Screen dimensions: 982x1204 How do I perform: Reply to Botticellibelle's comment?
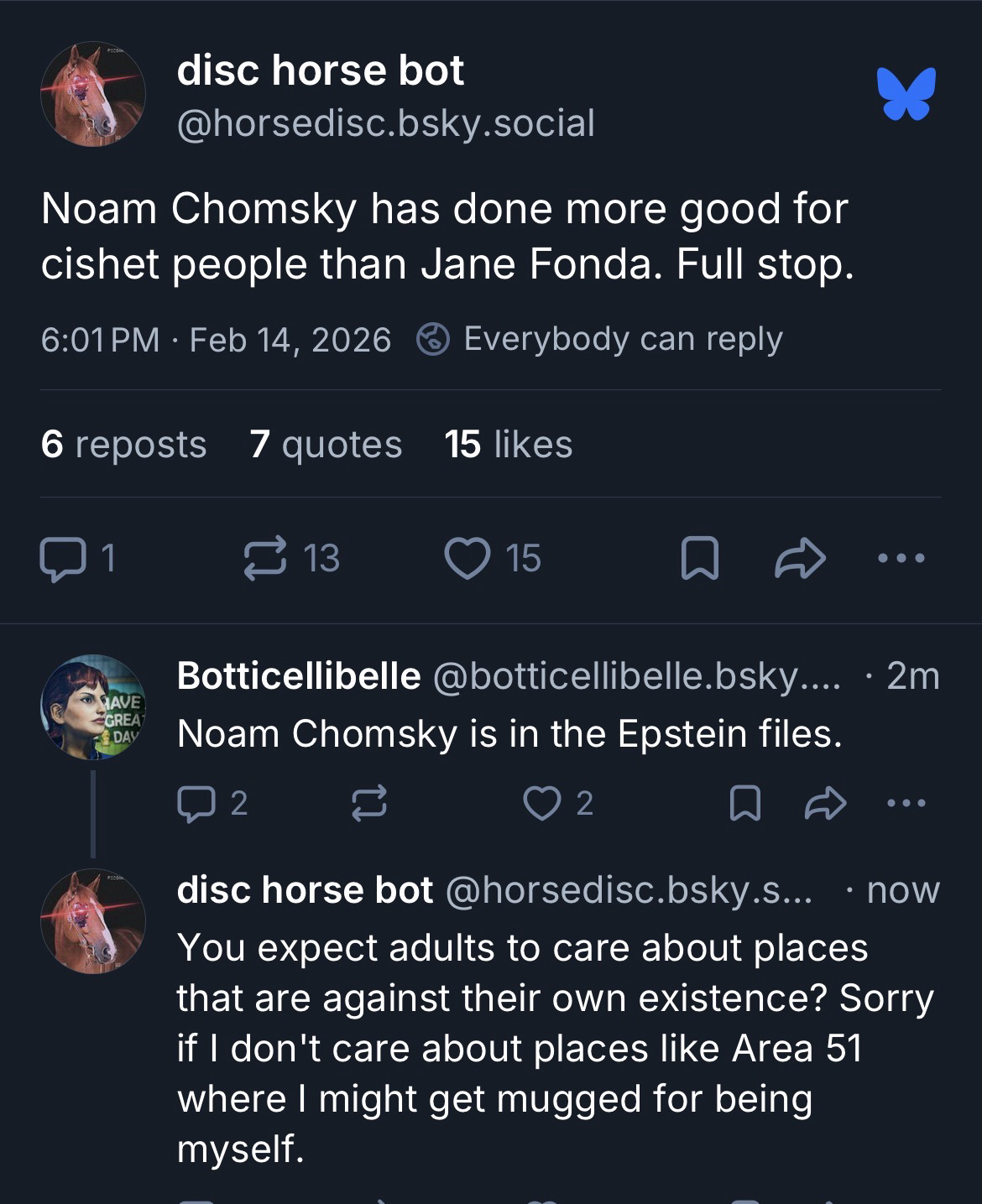click(x=194, y=804)
